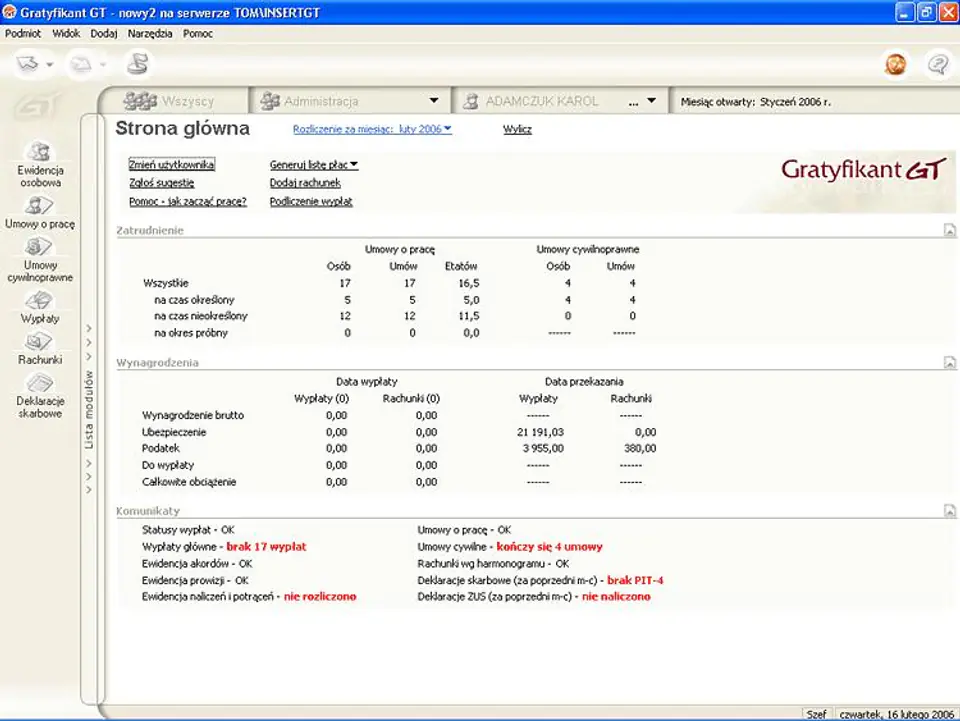Click the money stack toolbar icon

tap(138, 63)
